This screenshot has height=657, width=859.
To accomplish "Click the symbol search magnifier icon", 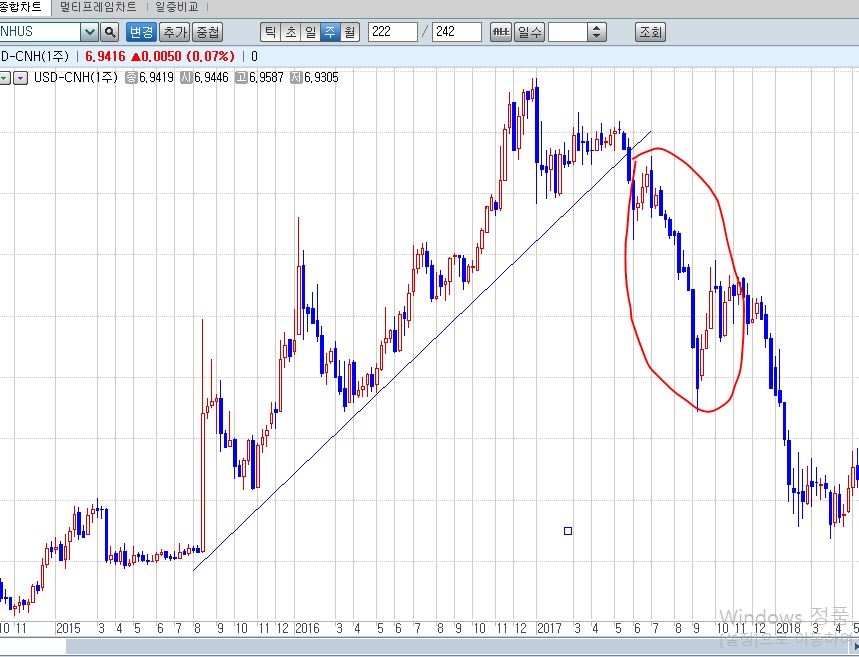I will [x=110, y=32].
